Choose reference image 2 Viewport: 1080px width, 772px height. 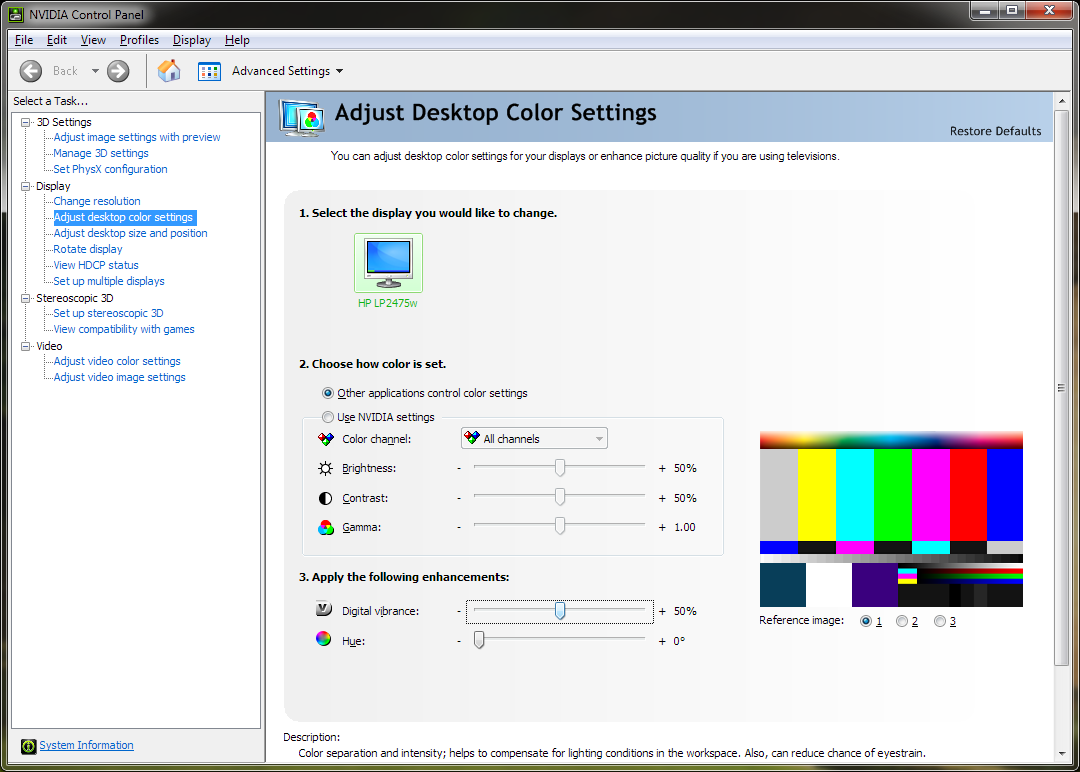tap(902, 621)
